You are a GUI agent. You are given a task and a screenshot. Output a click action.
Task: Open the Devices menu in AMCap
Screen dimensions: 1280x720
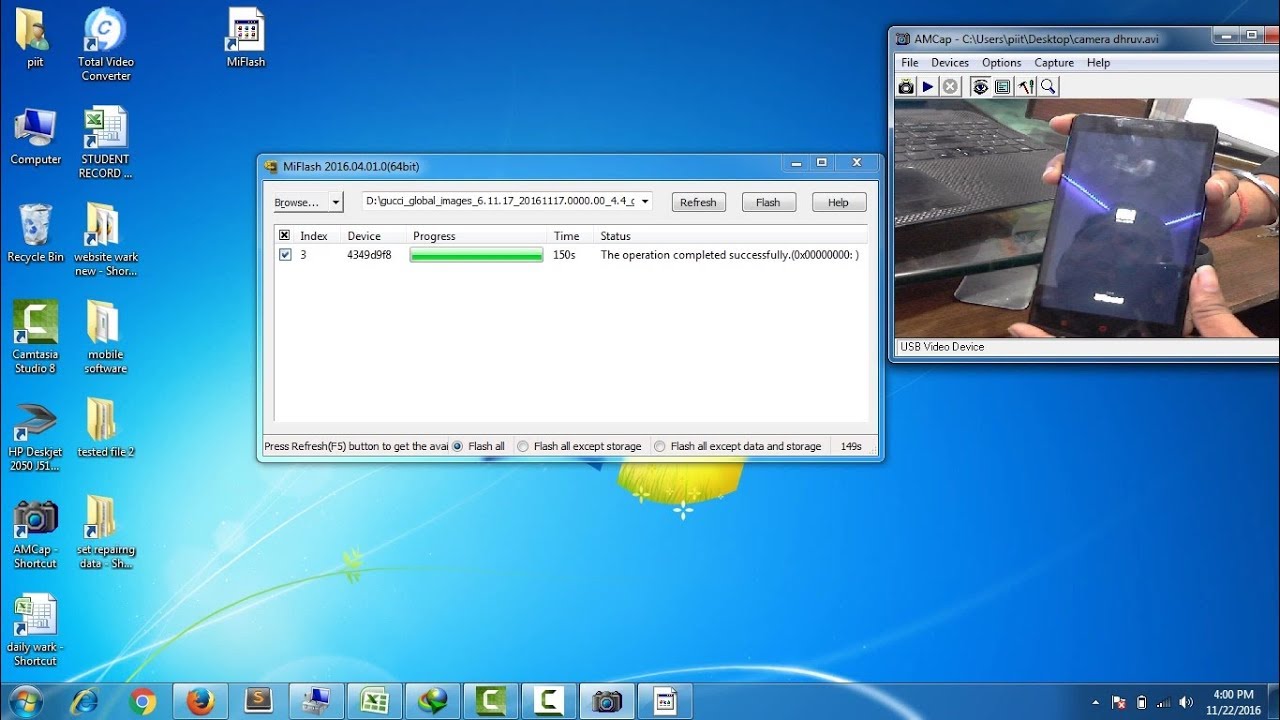point(950,62)
